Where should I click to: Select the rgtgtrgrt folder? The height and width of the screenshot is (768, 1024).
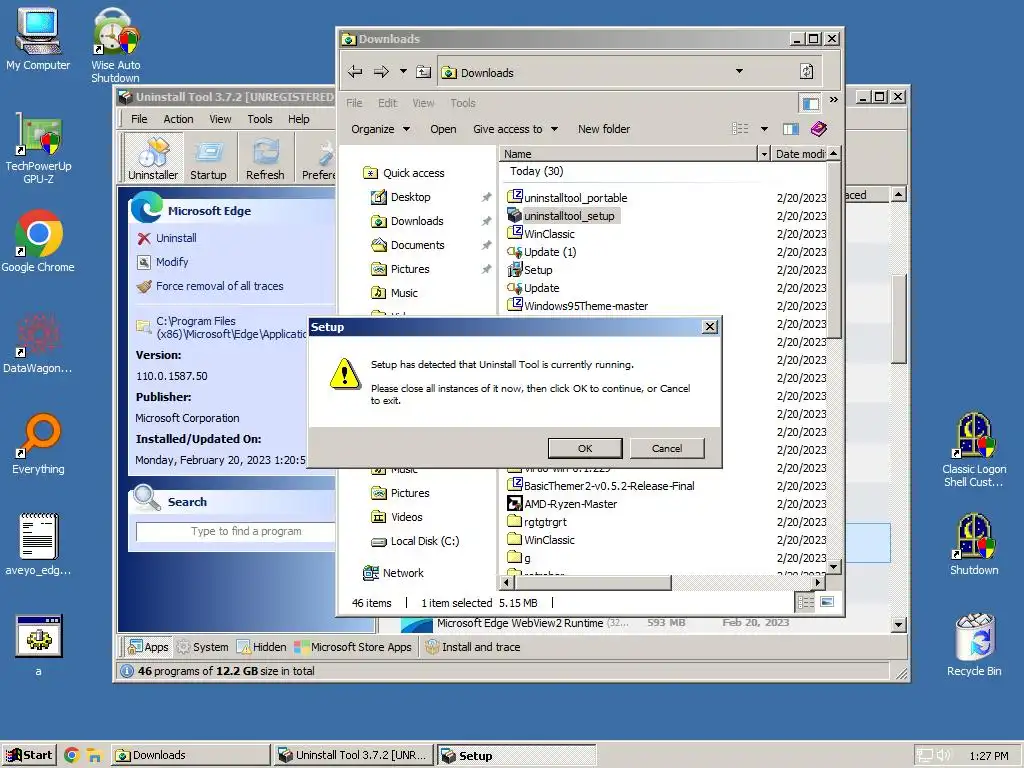click(x=537, y=522)
